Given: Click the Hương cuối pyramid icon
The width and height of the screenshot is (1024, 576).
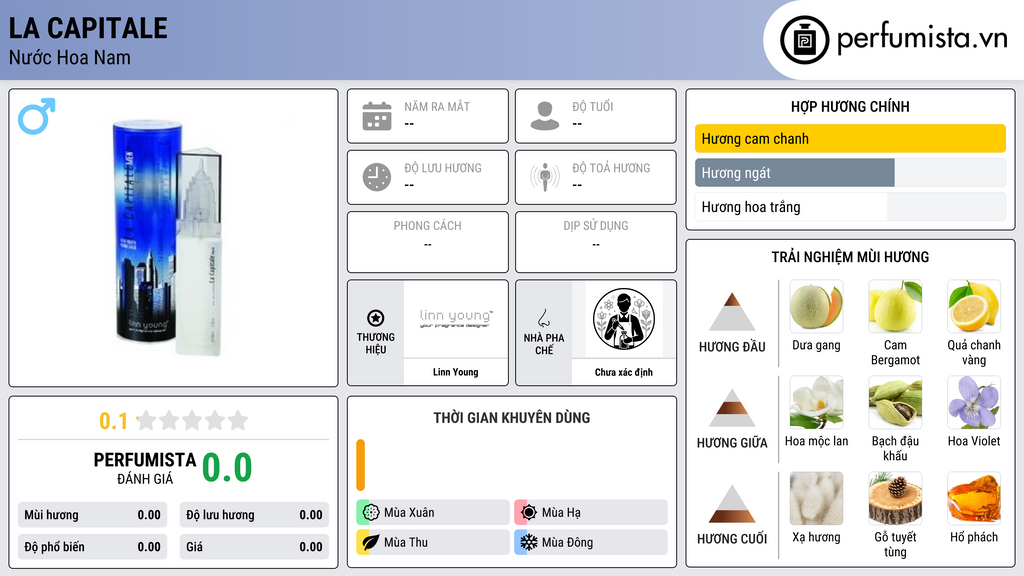Looking at the screenshot, I should tap(732, 504).
